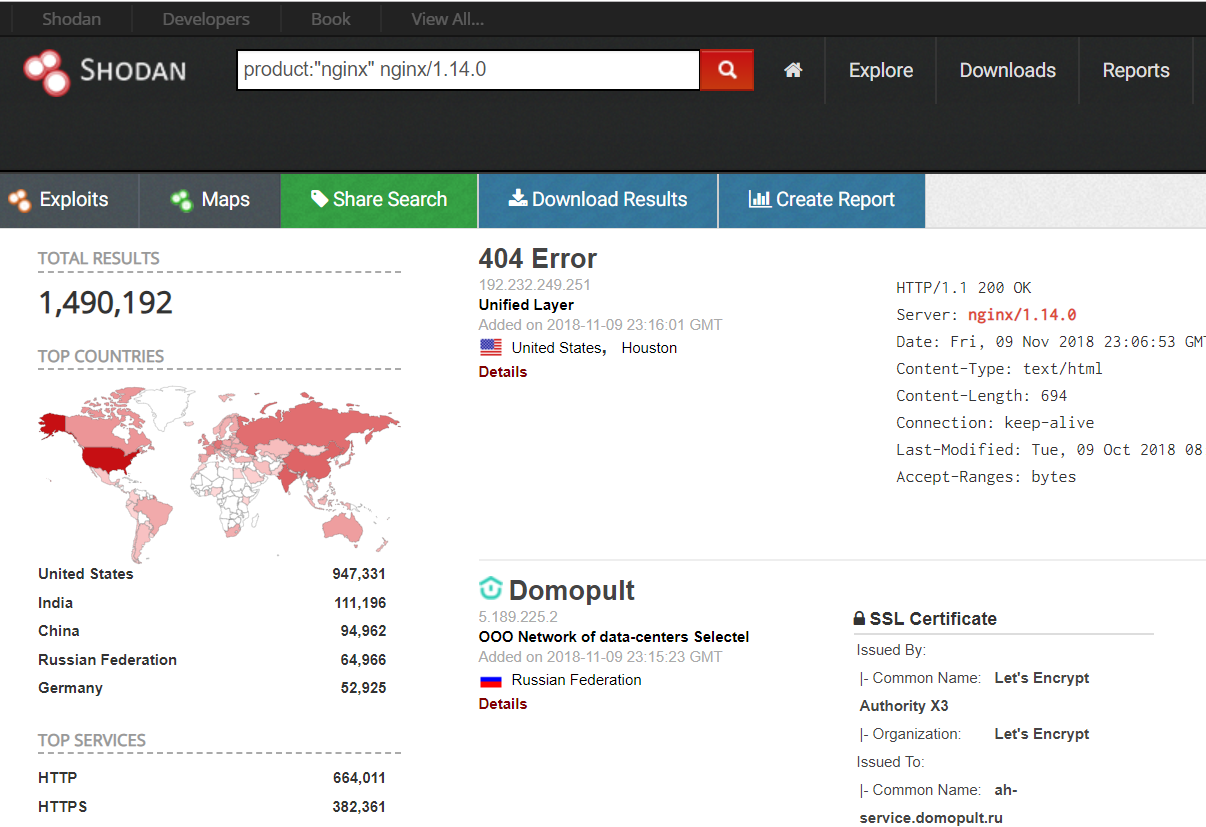Expand the View All... top bar menu
1206x827 pixels.
coord(447,19)
